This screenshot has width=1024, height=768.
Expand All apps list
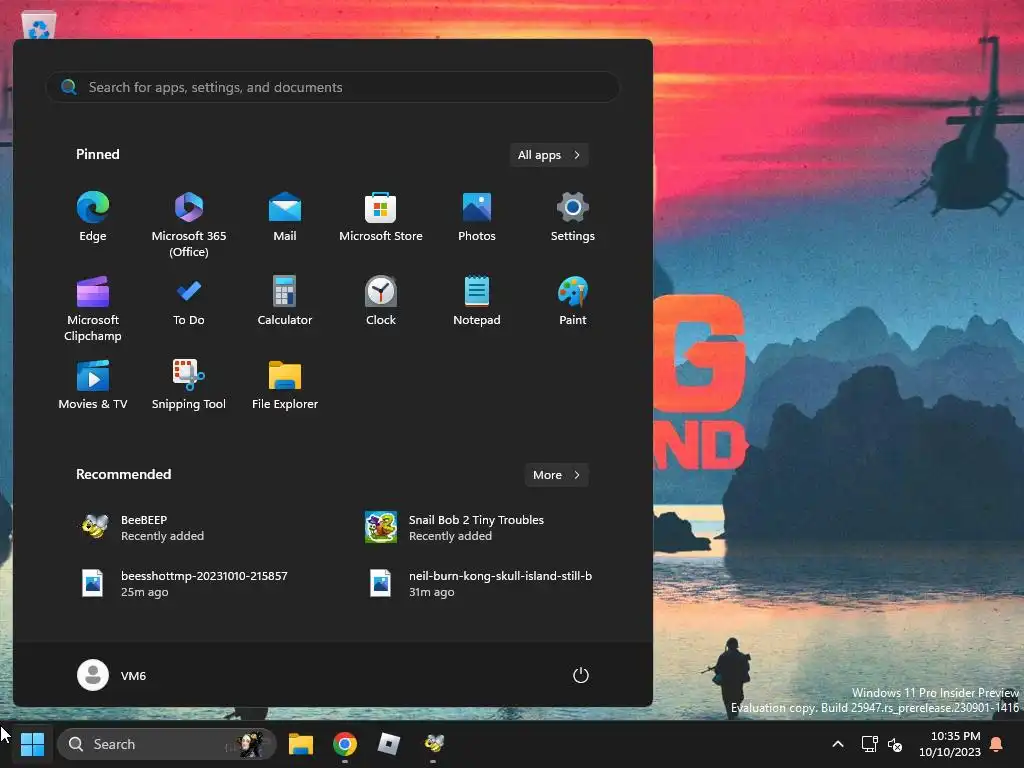[x=549, y=155]
